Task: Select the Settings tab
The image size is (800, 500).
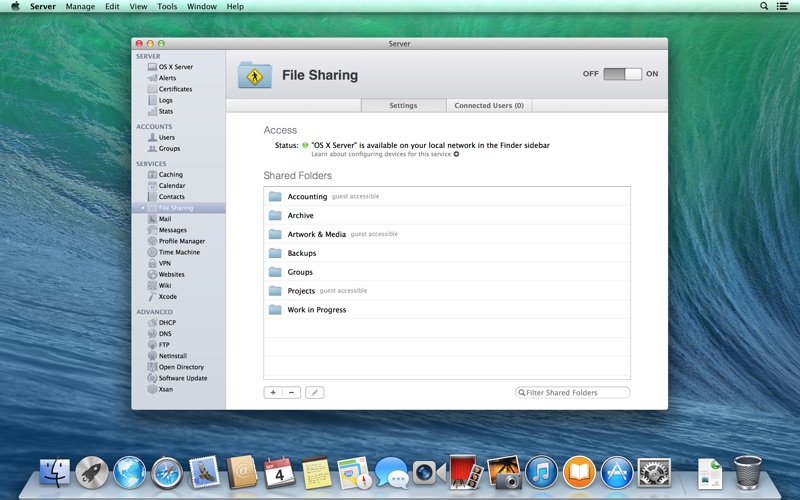Action: [x=403, y=105]
